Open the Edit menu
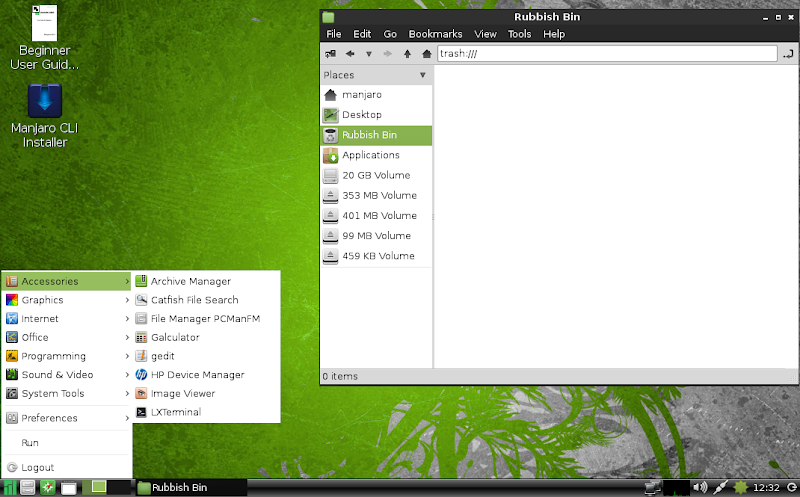This screenshot has width=800, height=497. point(362,34)
